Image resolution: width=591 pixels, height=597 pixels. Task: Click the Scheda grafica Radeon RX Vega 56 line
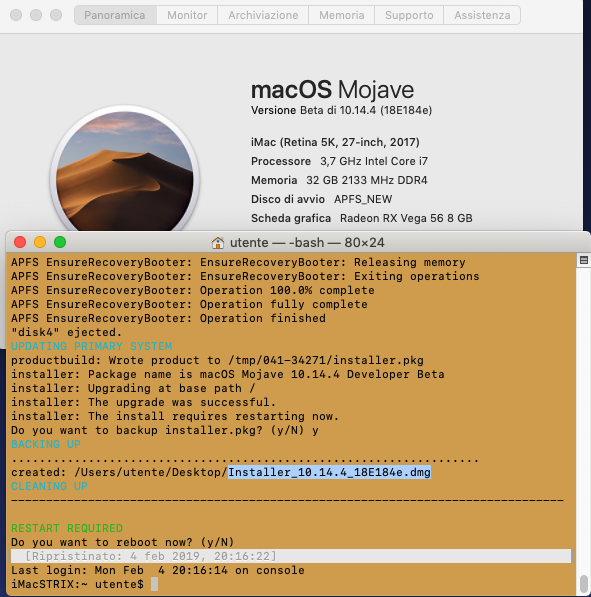coord(362,218)
